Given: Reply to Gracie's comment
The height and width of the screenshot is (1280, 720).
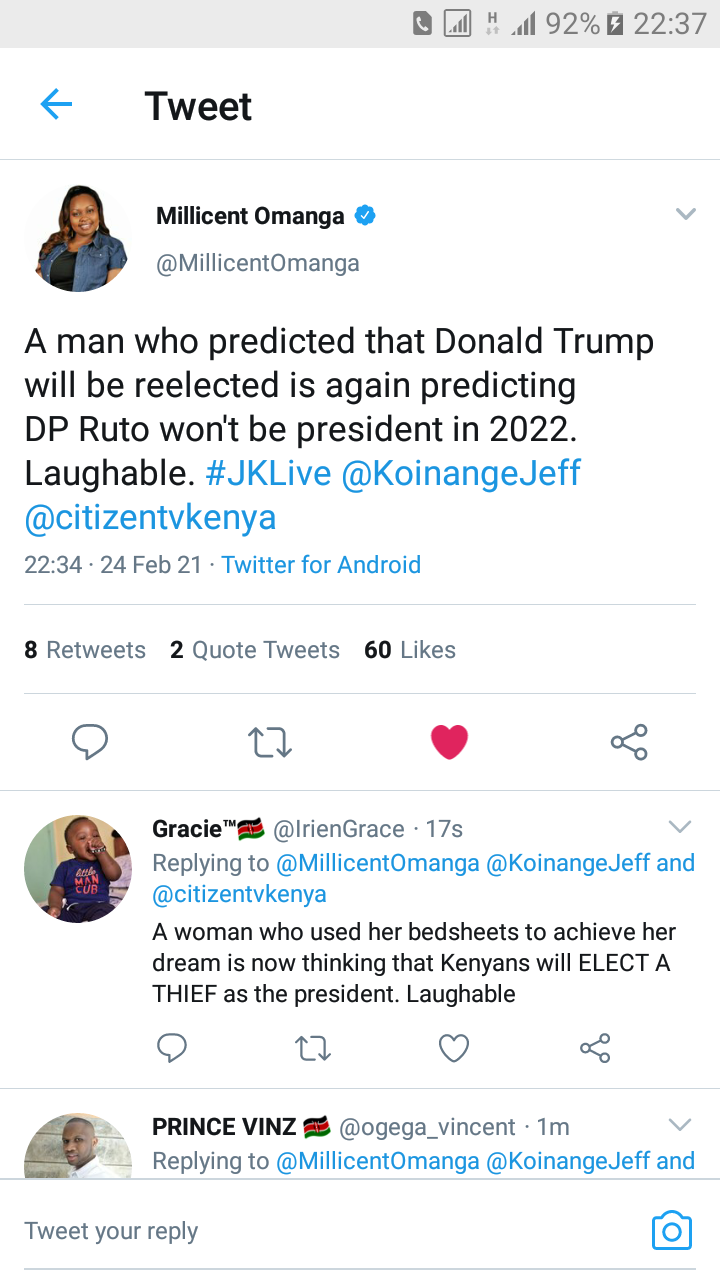Looking at the screenshot, I should (x=172, y=1048).
